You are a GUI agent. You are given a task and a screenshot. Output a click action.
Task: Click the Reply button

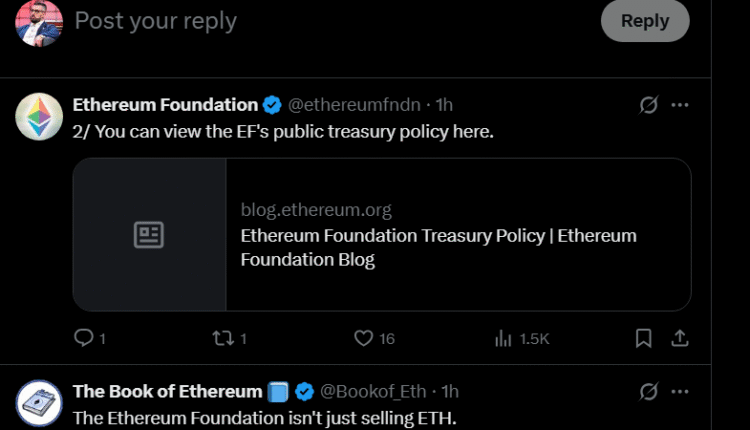644,20
